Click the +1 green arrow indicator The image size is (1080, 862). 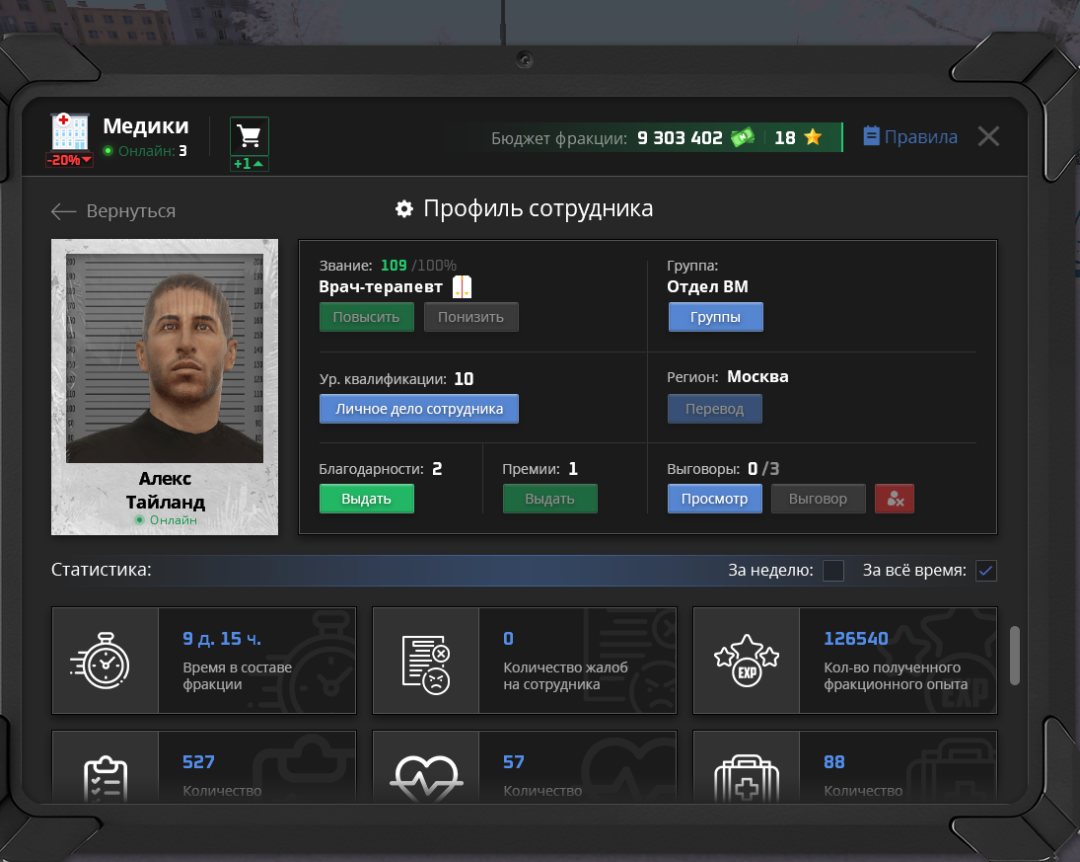[249, 164]
